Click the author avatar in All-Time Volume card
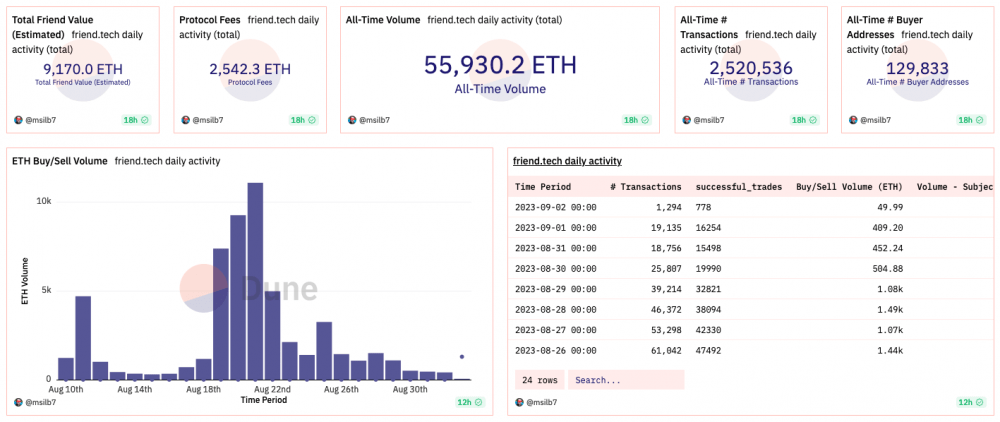Viewport: 1000px width, 422px height. pyautogui.click(x=351, y=120)
